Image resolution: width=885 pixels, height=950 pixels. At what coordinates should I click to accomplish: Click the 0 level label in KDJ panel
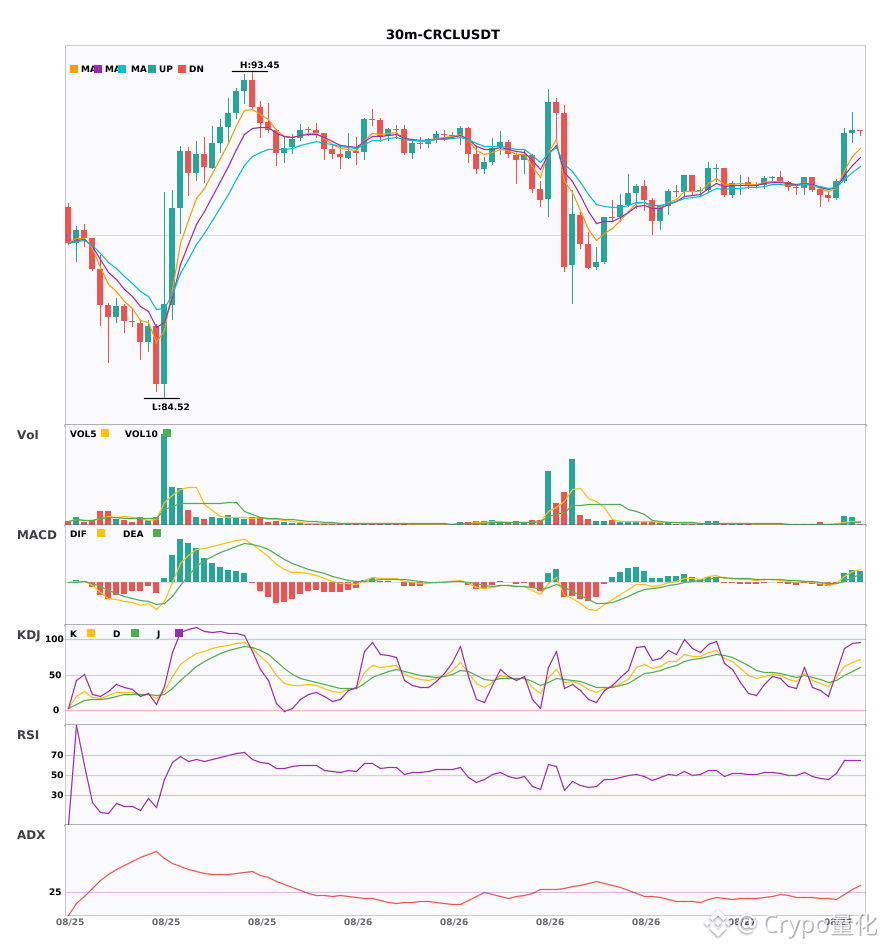(56, 710)
